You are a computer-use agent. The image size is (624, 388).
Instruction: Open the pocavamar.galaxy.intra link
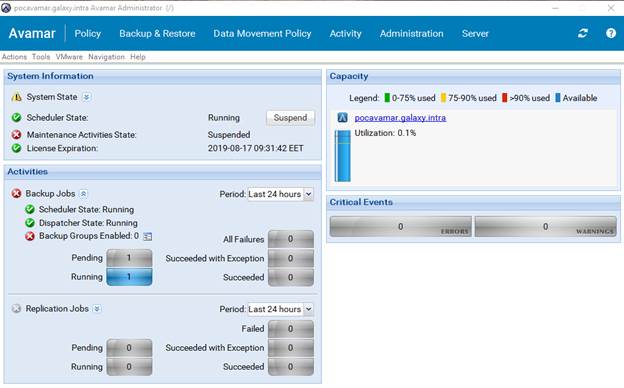coord(400,118)
